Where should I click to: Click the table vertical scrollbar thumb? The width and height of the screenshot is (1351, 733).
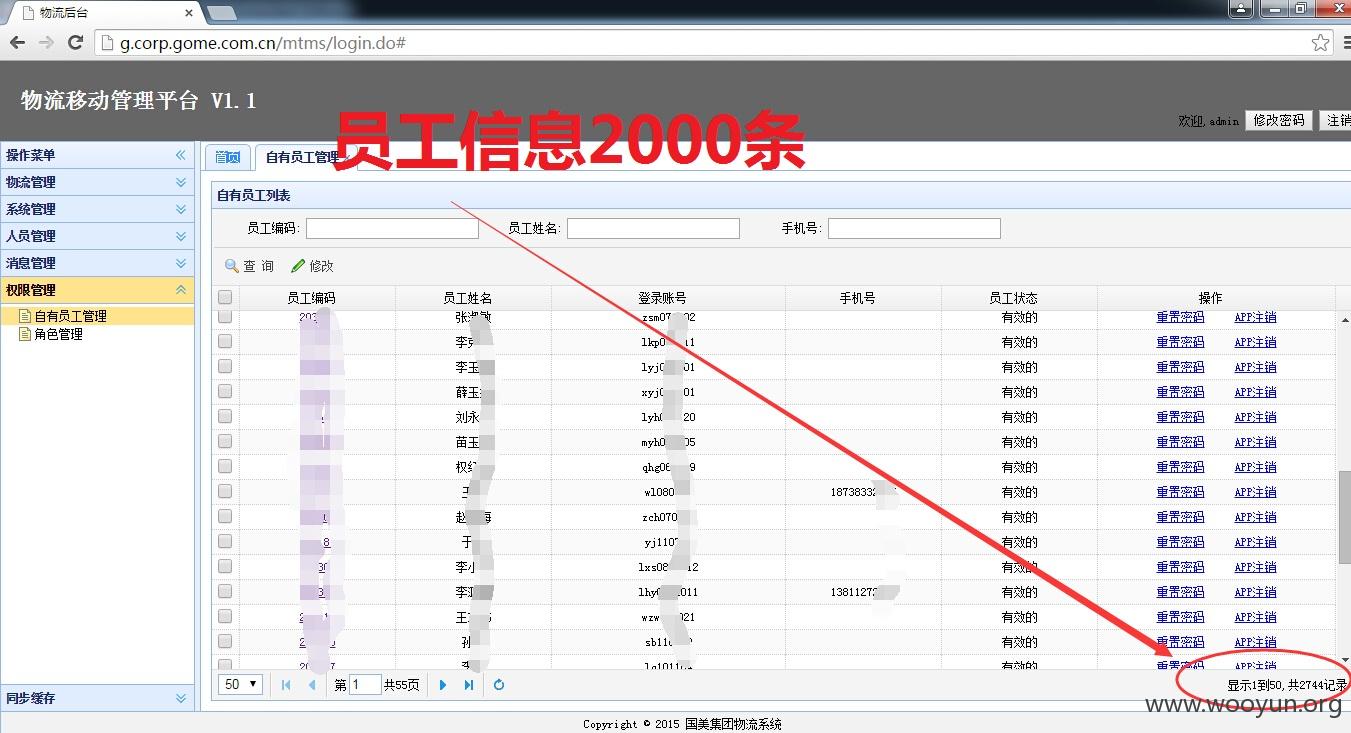tap(1345, 519)
